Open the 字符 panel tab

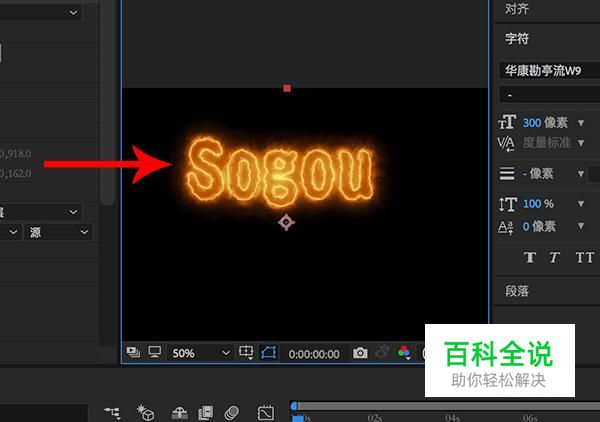tap(517, 39)
